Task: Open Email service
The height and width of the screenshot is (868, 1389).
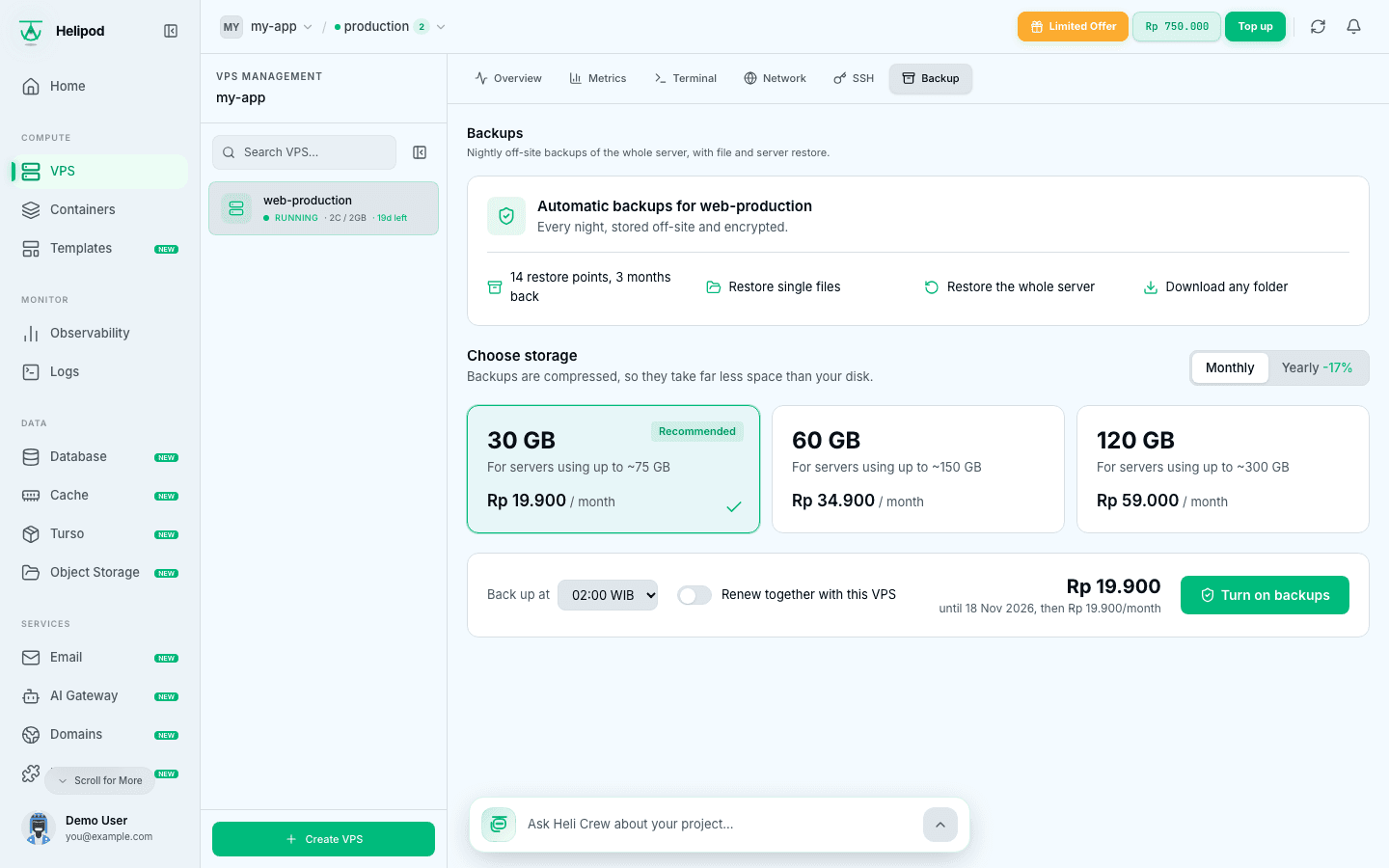Action: (x=100, y=657)
